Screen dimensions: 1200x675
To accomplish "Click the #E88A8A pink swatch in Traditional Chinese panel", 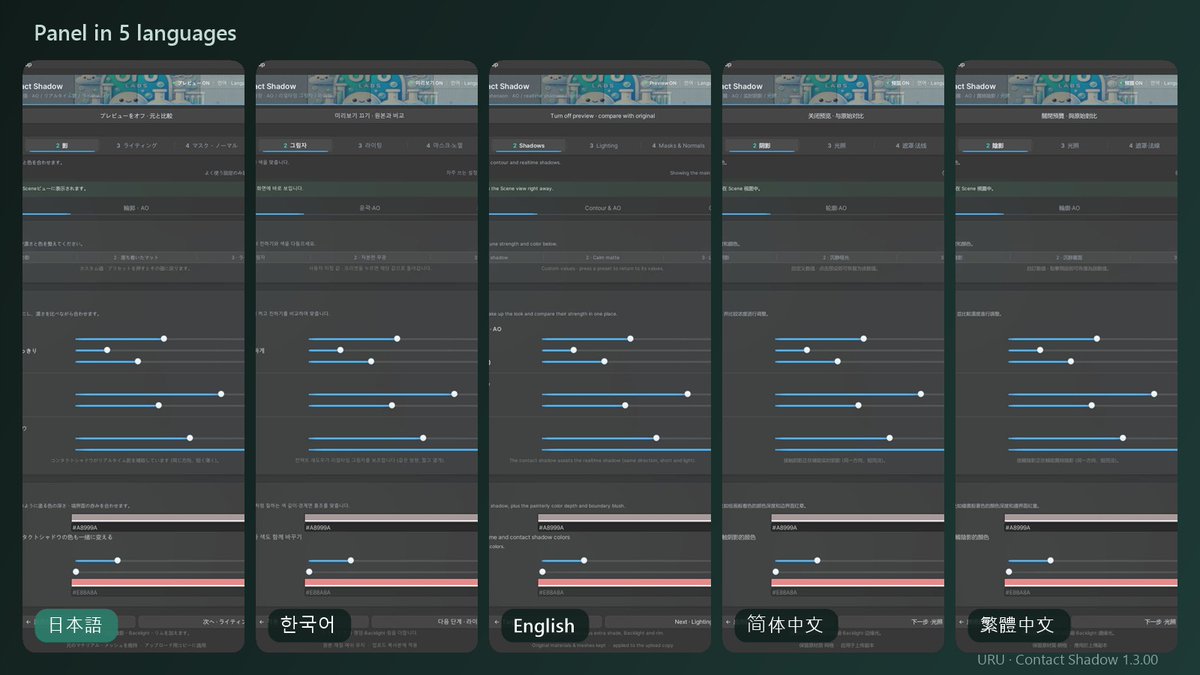I will tap(1091, 582).
